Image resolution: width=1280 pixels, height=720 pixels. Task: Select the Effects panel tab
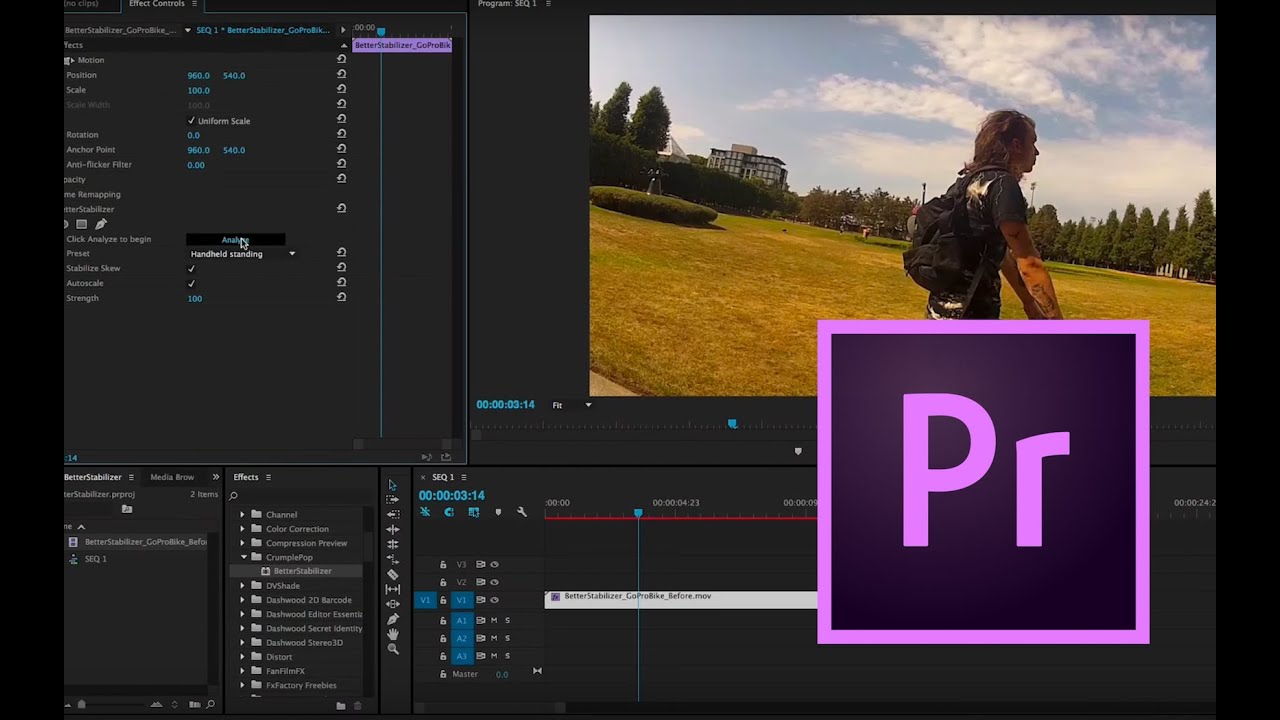tap(246, 477)
